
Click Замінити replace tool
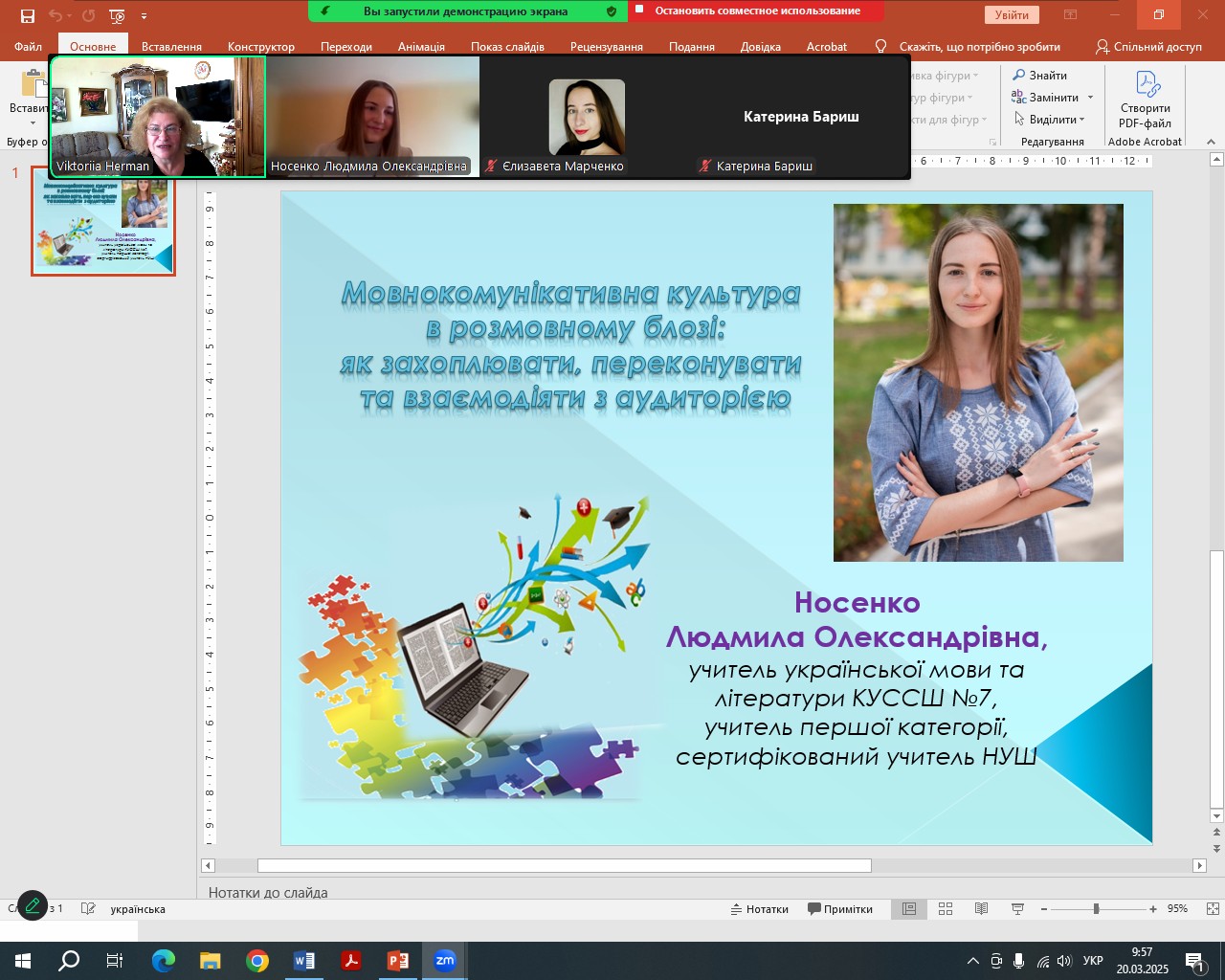coord(1046,97)
